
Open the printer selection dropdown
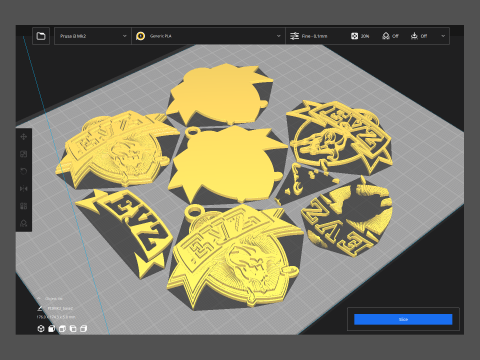point(93,36)
